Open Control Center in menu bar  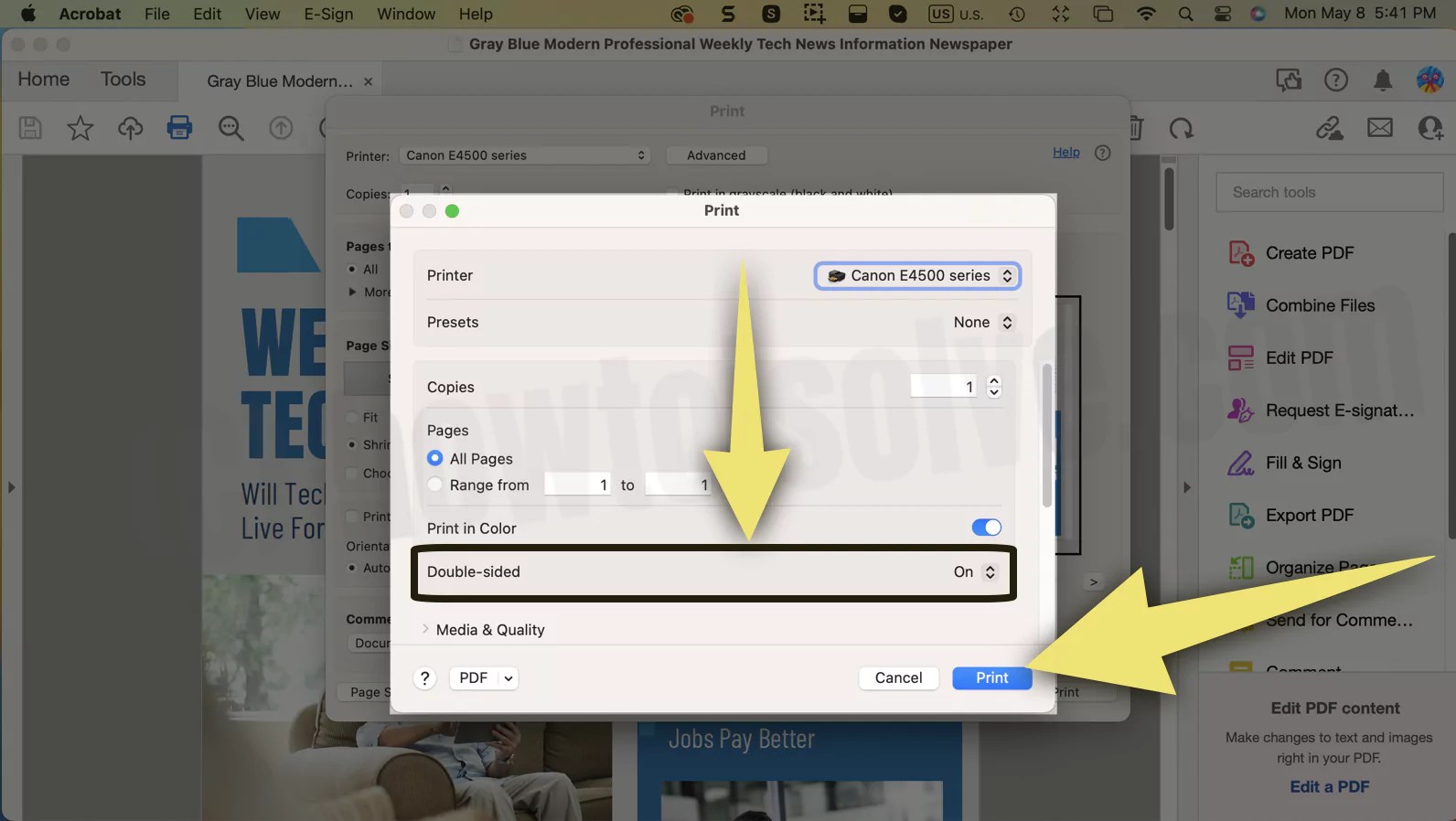point(1223,14)
